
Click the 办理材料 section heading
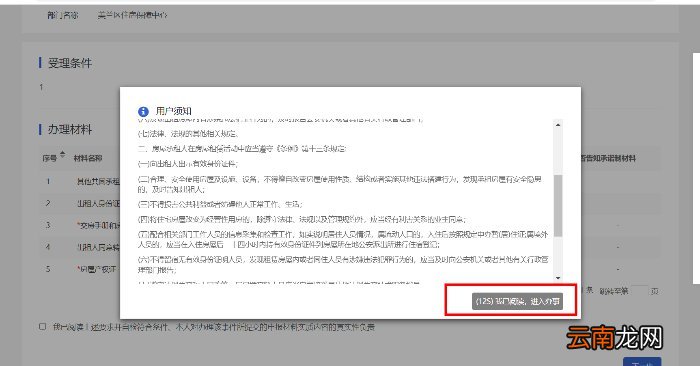[x=70, y=129]
